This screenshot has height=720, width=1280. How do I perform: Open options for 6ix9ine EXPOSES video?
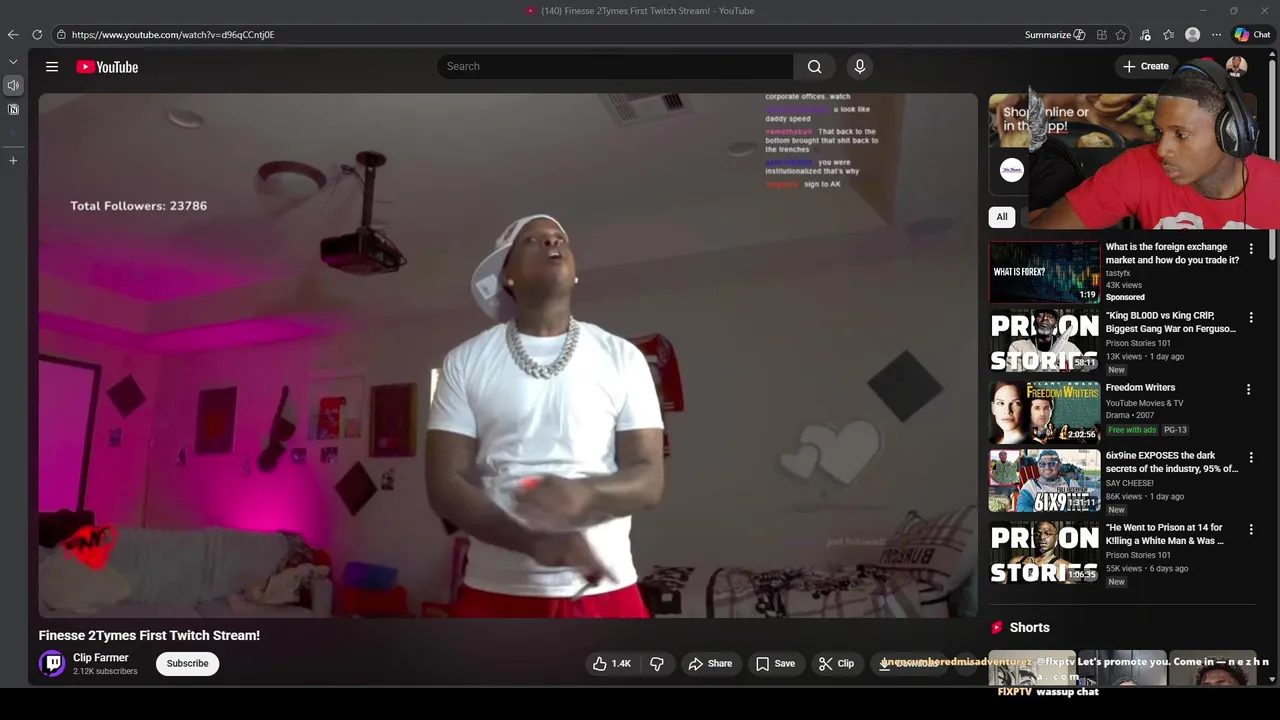click(x=1250, y=458)
